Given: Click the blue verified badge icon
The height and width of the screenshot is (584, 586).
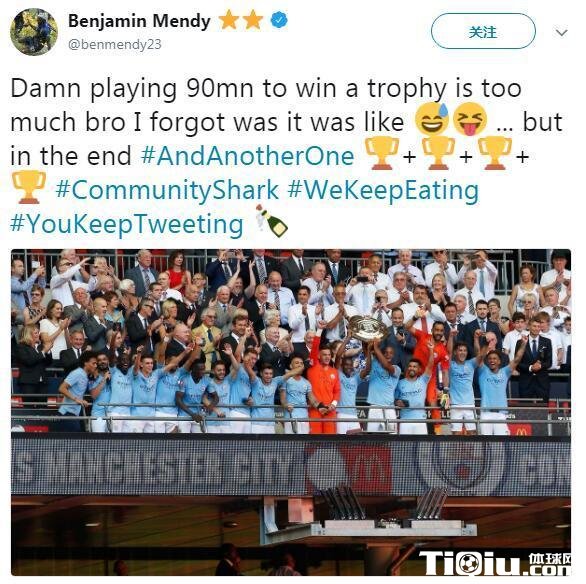Looking at the screenshot, I should (x=279, y=20).
